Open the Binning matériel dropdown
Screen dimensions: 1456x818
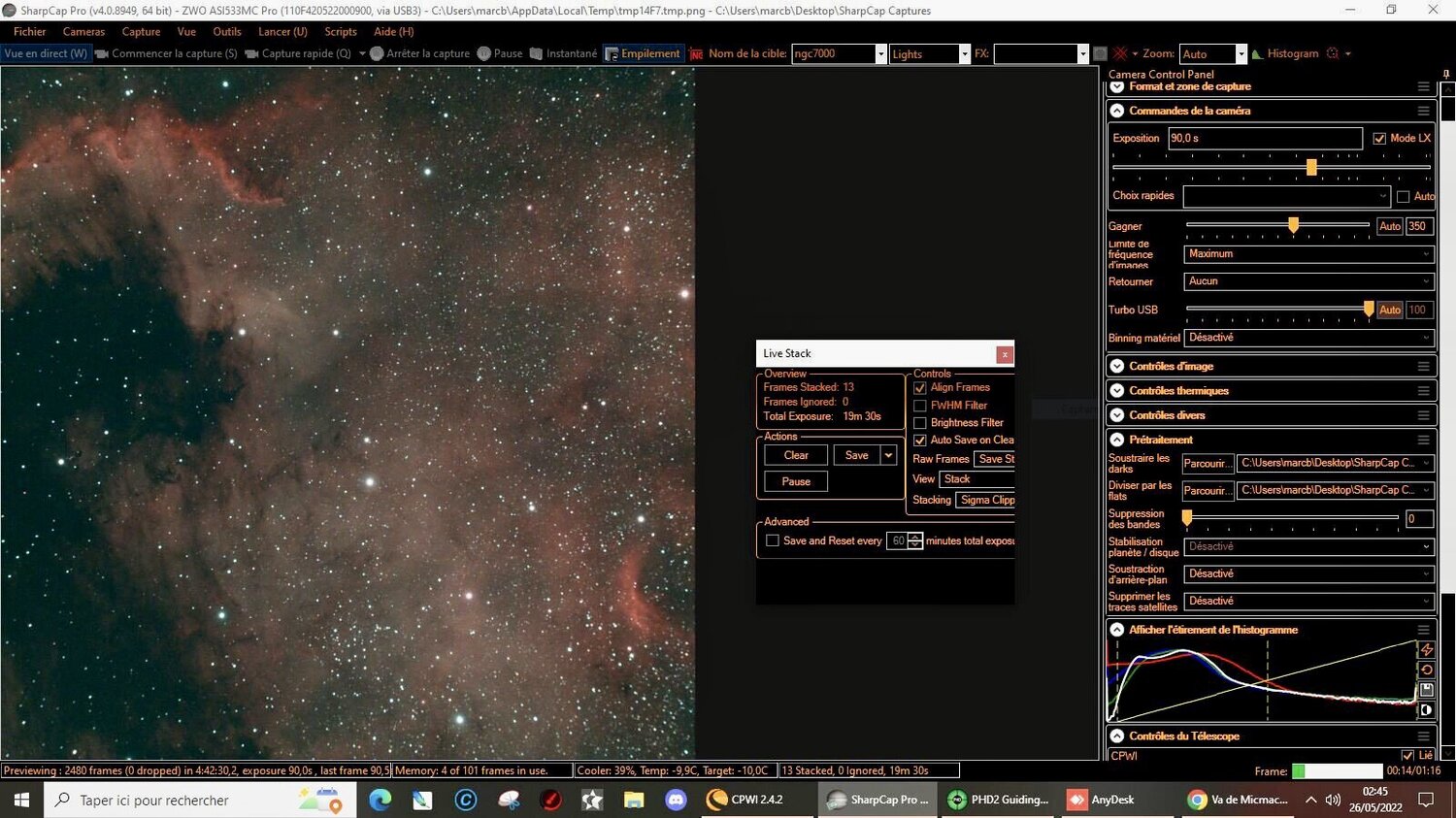(1308, 338)
